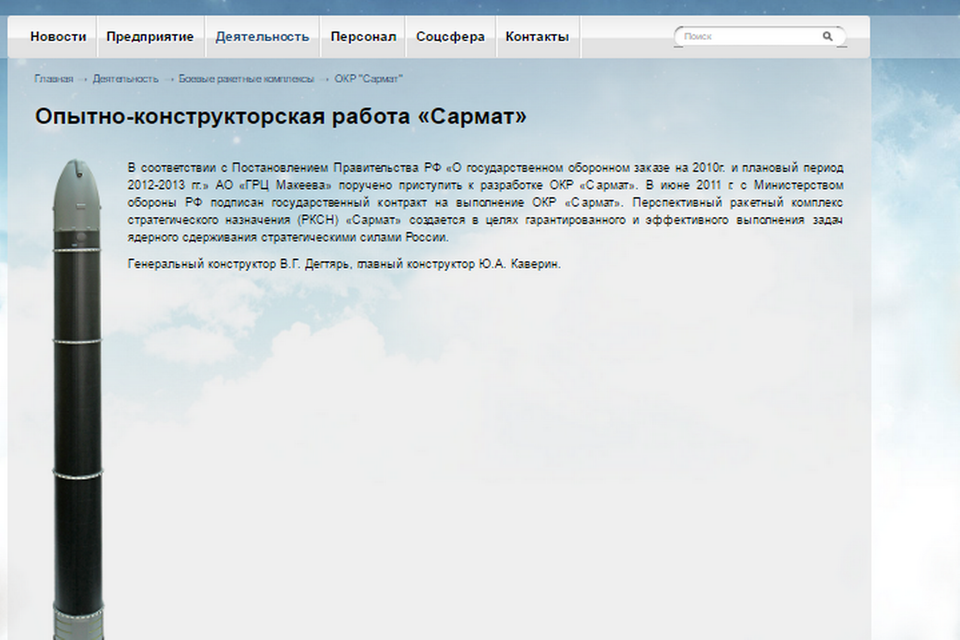The image size is (960, 640).
Task: Open Боевые ракетные комплексы breadcrumb link
Action: pyautogui.click(x=246, y=79)
